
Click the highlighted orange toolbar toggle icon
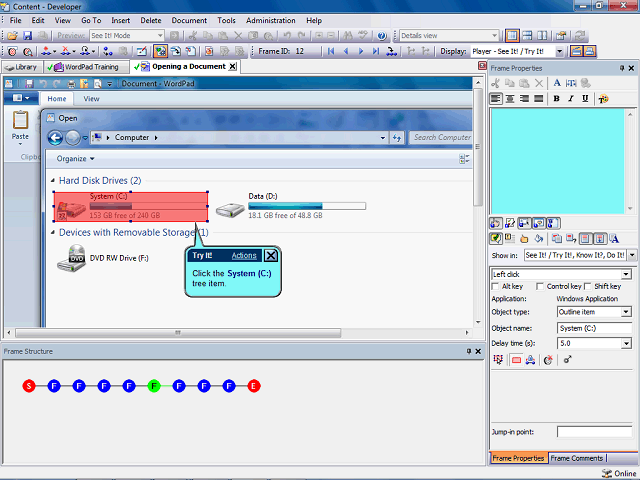(x=160, y=51)
